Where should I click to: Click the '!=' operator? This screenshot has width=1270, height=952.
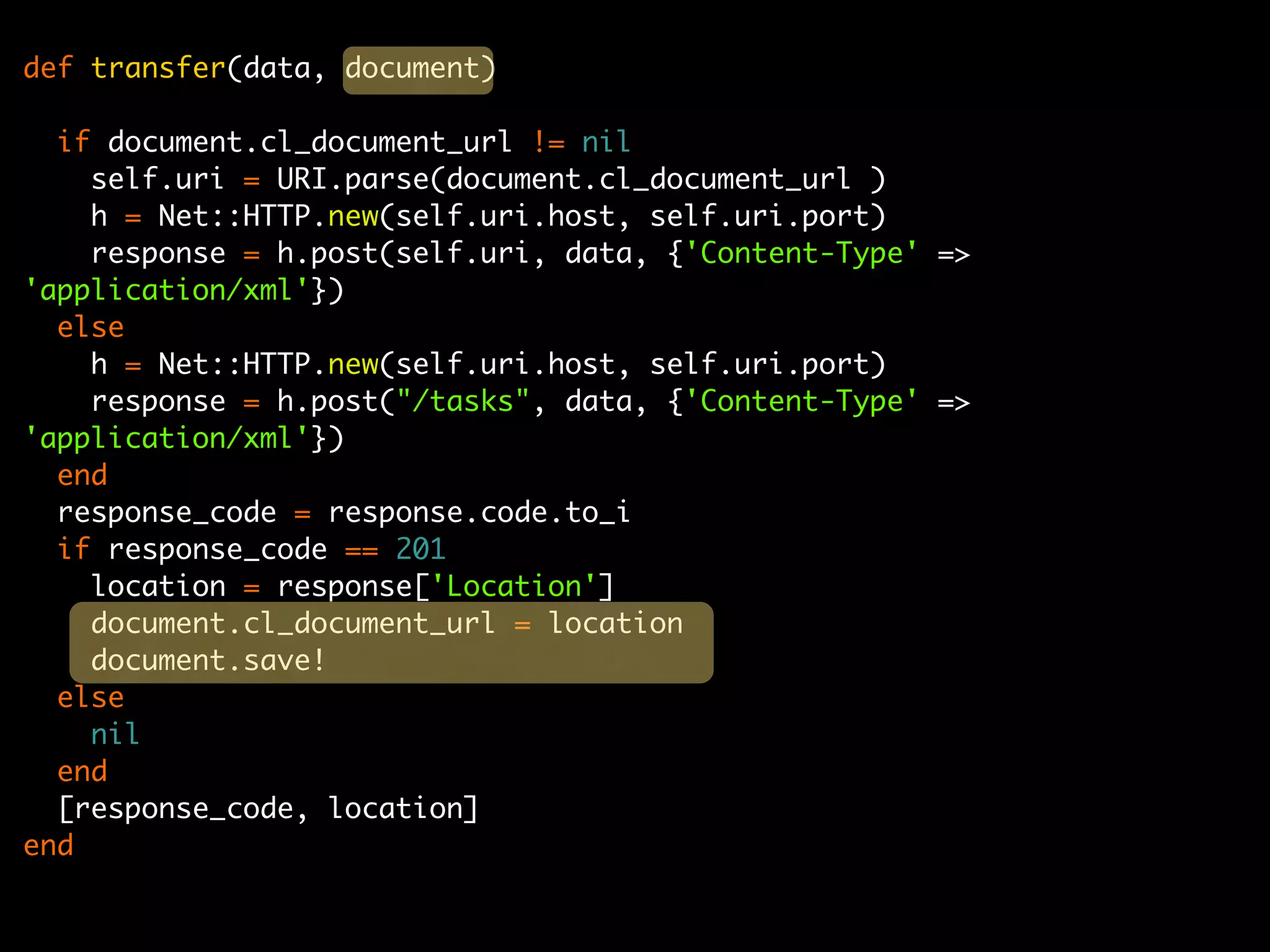pos(549,141)
